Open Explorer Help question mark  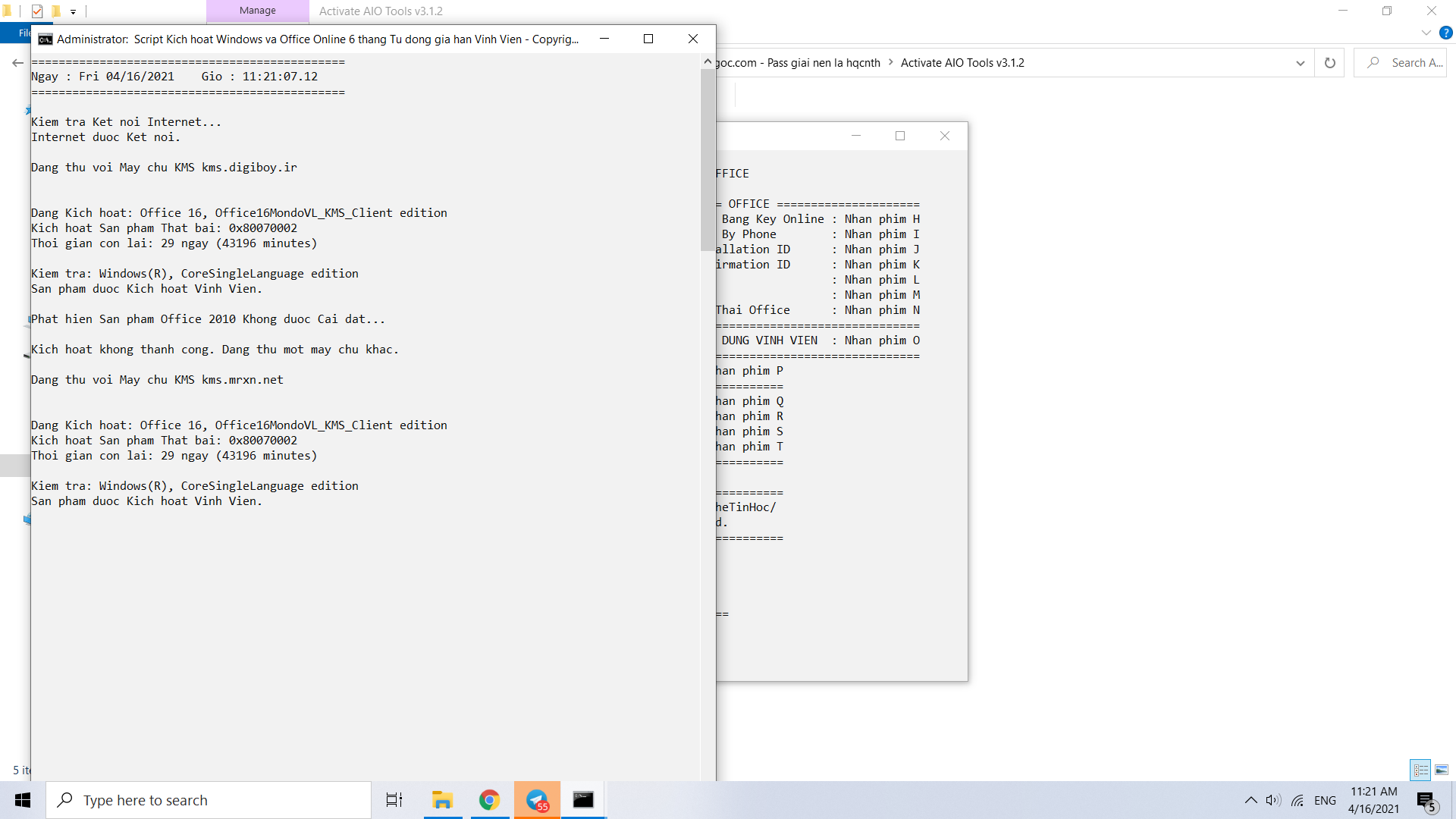point(1445,33)
